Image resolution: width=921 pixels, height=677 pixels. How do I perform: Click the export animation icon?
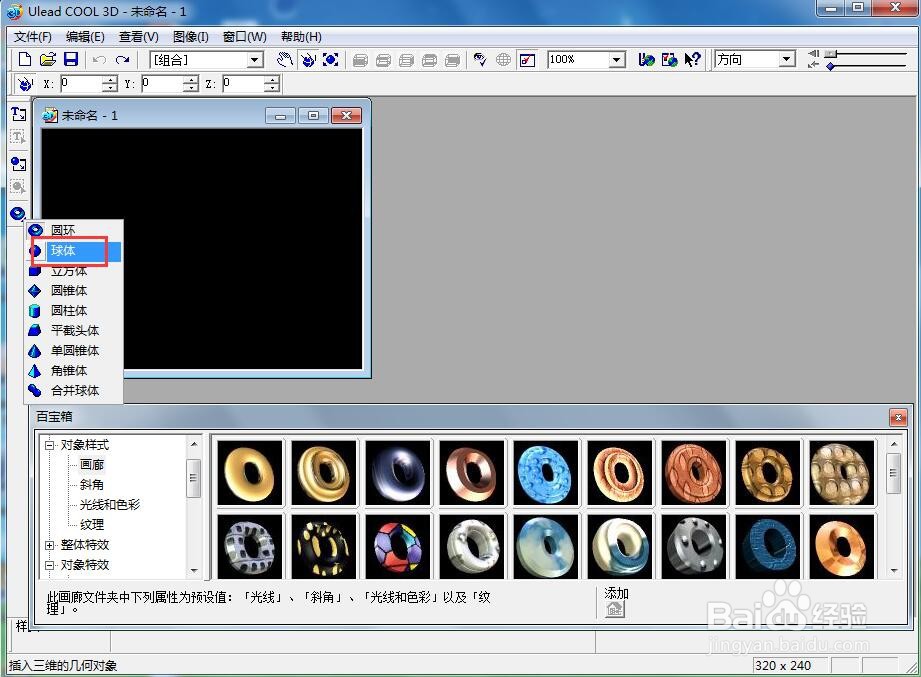[670, 59]
